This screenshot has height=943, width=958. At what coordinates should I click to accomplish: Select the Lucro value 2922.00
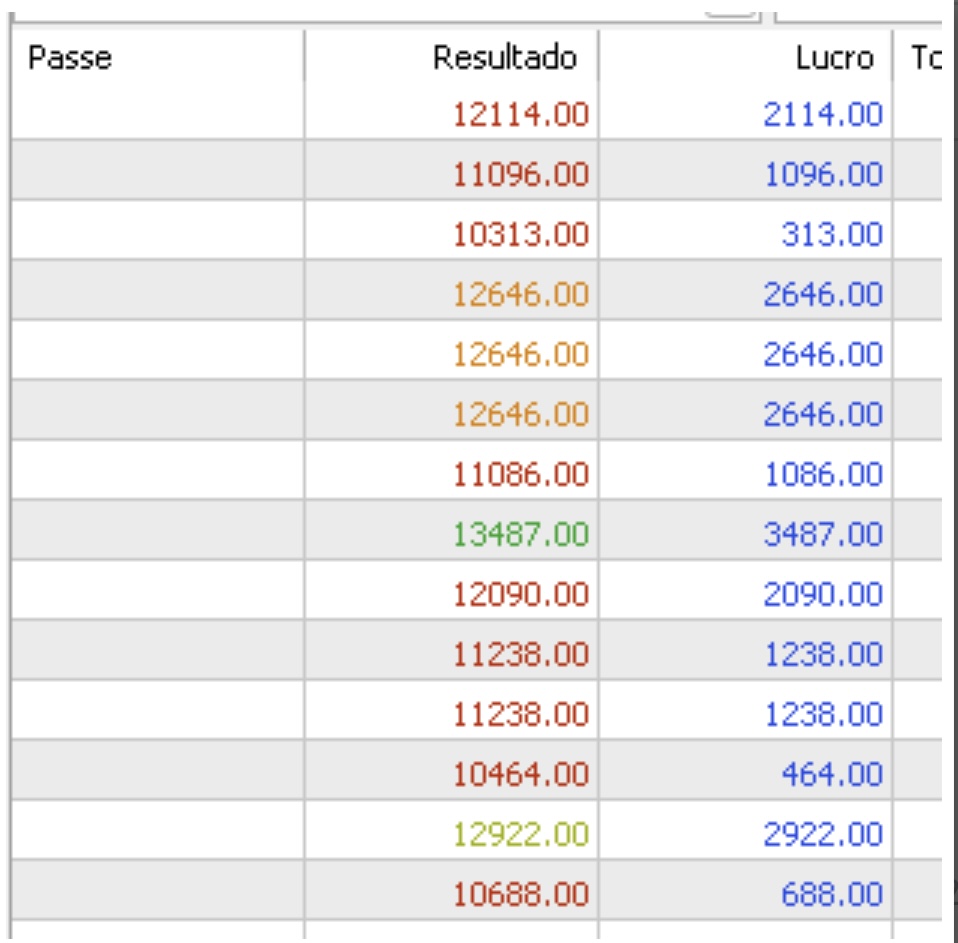pos(822,834)
